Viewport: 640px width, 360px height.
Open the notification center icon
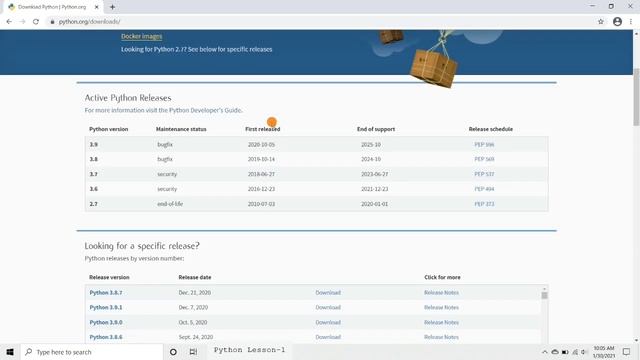[x=626, y=352]
